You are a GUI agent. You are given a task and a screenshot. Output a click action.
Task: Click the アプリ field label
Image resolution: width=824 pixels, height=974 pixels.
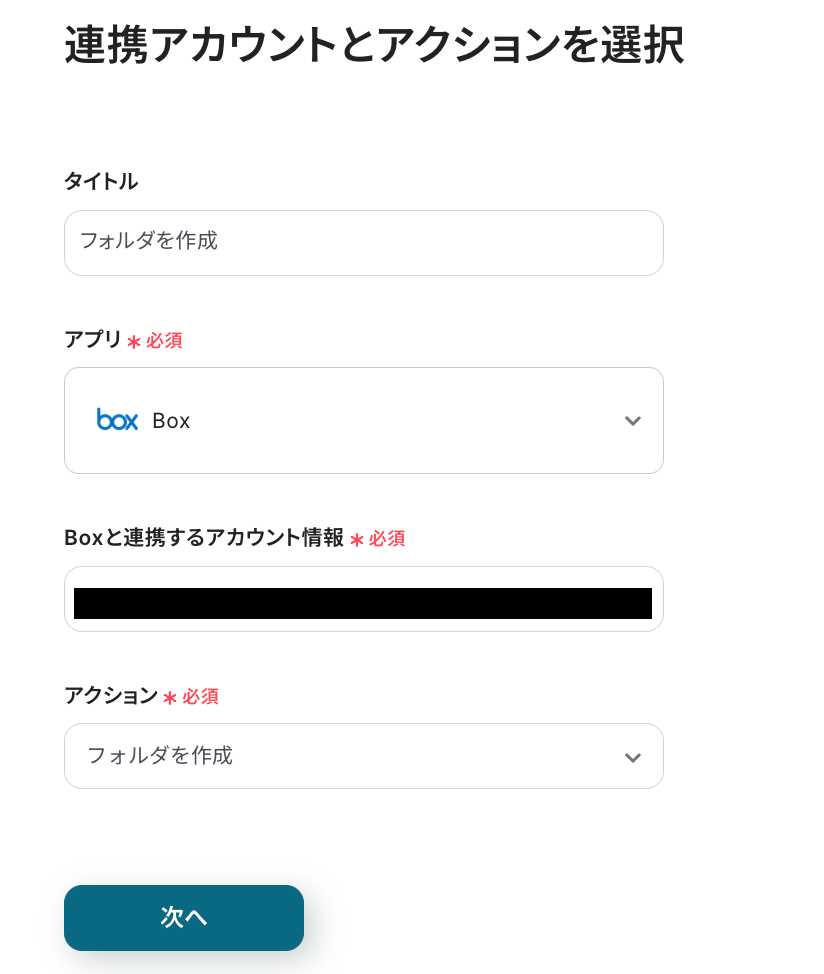click(x=93, y=340)
